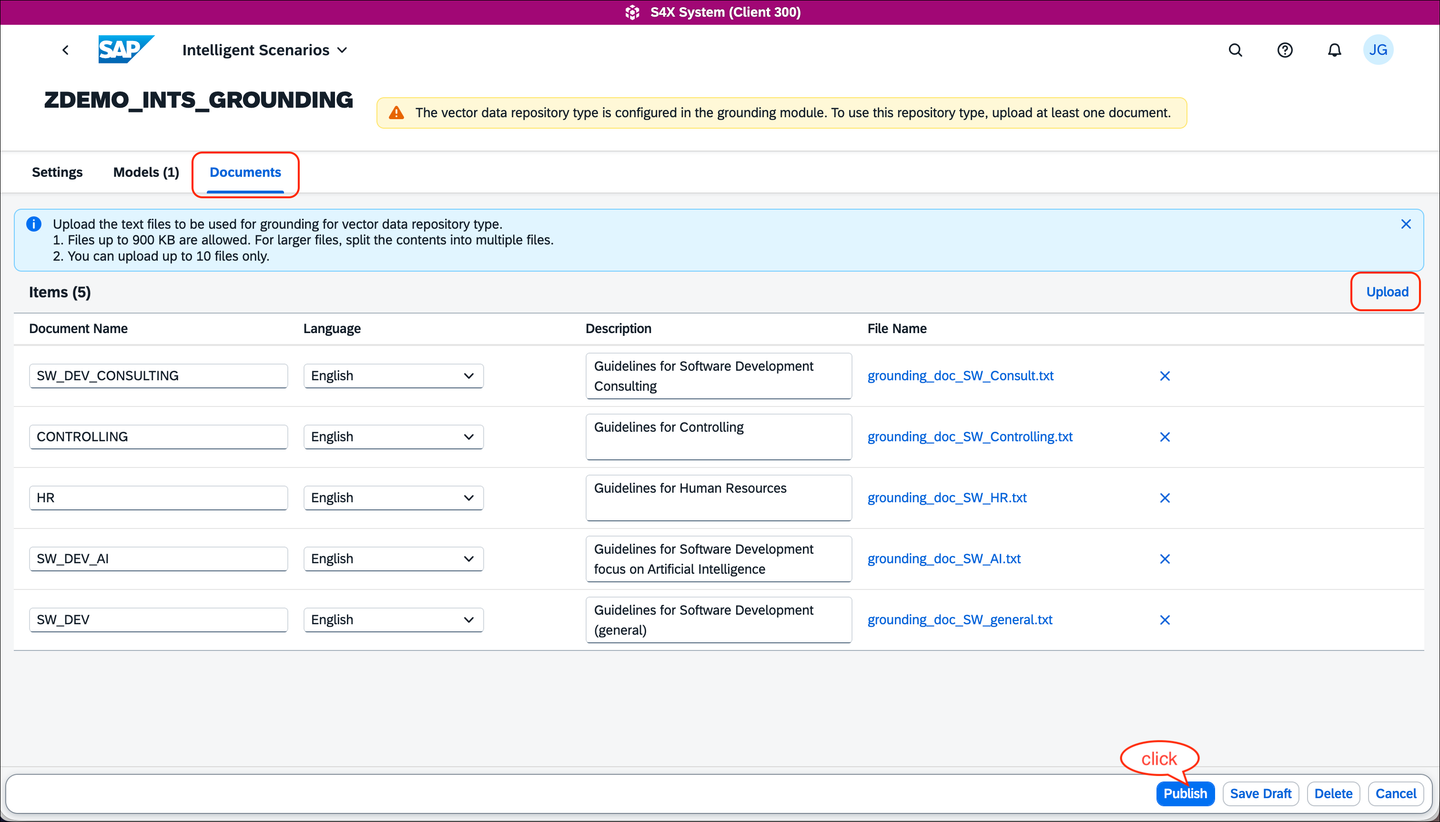Edit description 'Guidelines for Human Resources'
Screen dimensions: 1440x822
[719, 498]
